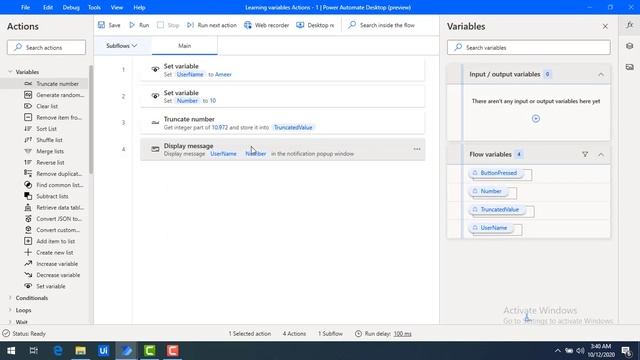Image resolution: width=640 pixels, height=360 pixels.
Task: Select Set variable UserName action row
Action: (x=282, y=70)
